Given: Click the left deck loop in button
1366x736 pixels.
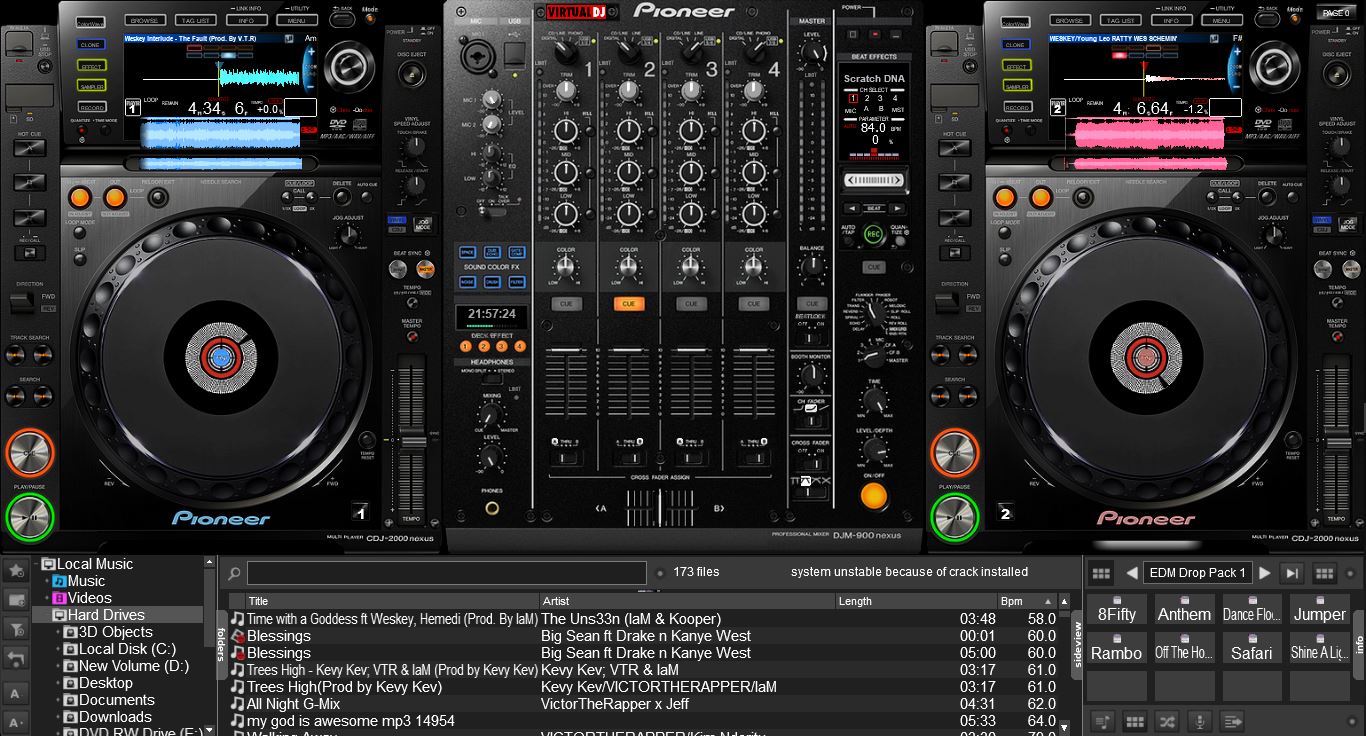Looking at the screenshot, I should 81,197.
